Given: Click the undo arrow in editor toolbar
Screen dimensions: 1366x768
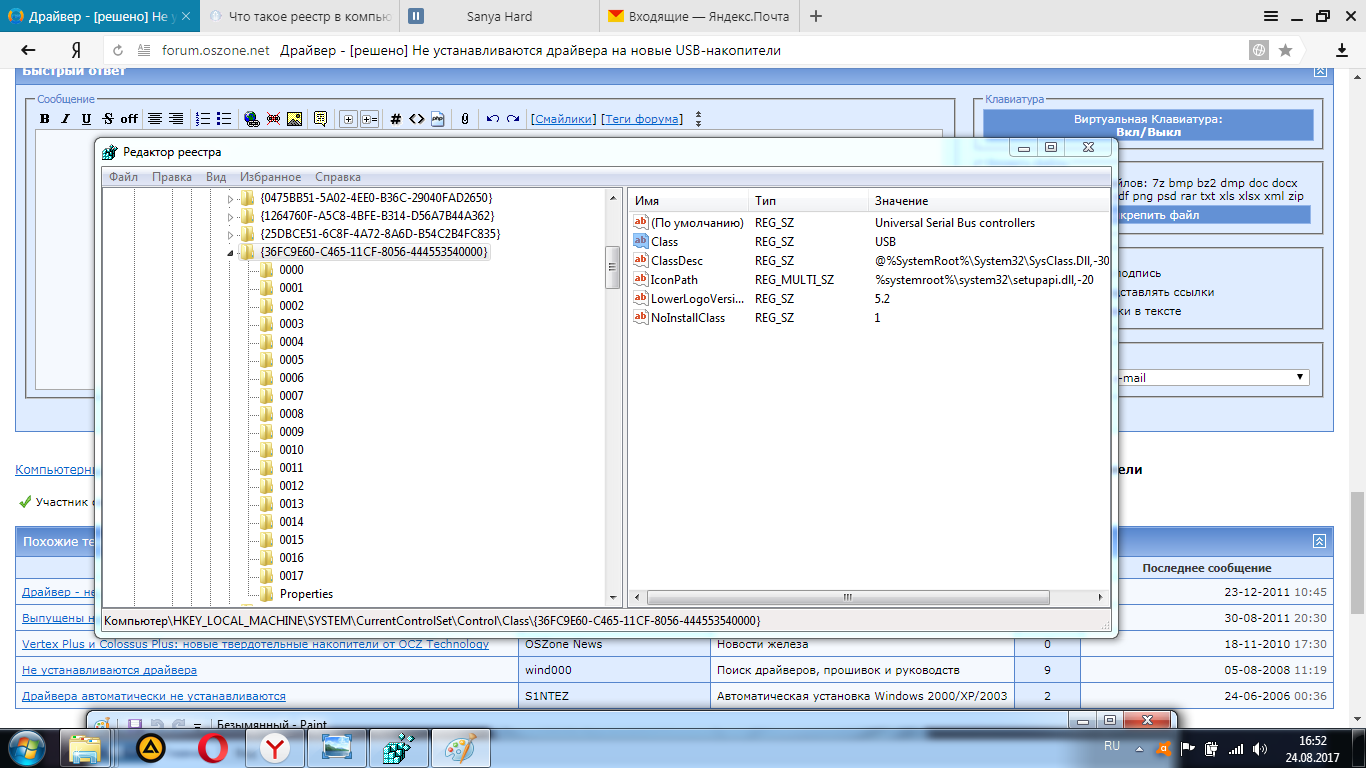Looking at the screenshot, I should pyautogui.click(x=492, y=119).
